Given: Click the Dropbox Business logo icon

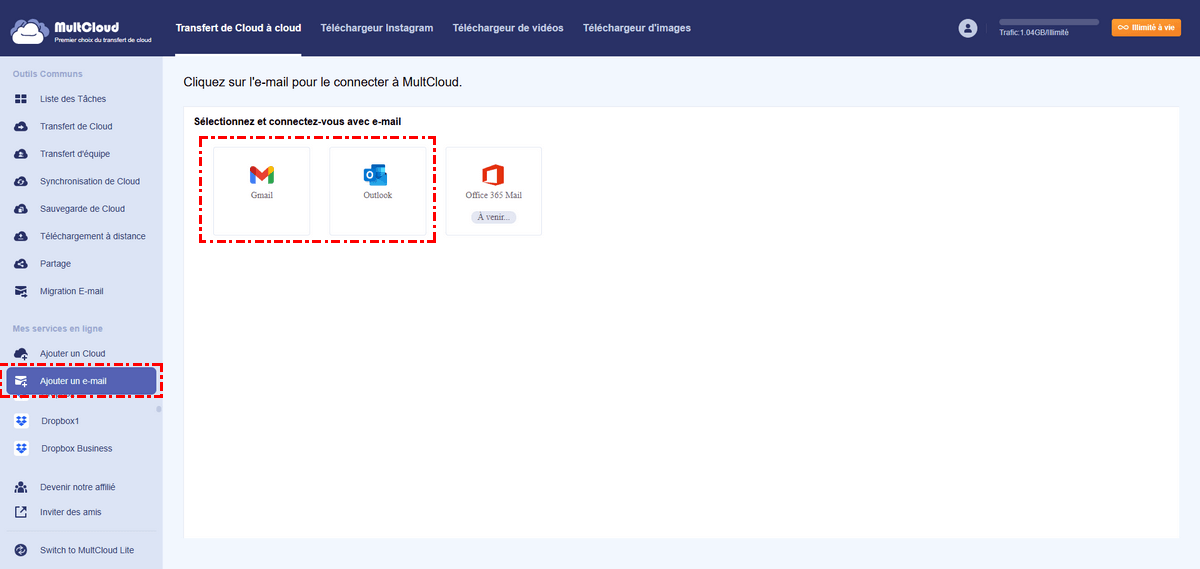Looking at the screenshot, I should point(21,449).
